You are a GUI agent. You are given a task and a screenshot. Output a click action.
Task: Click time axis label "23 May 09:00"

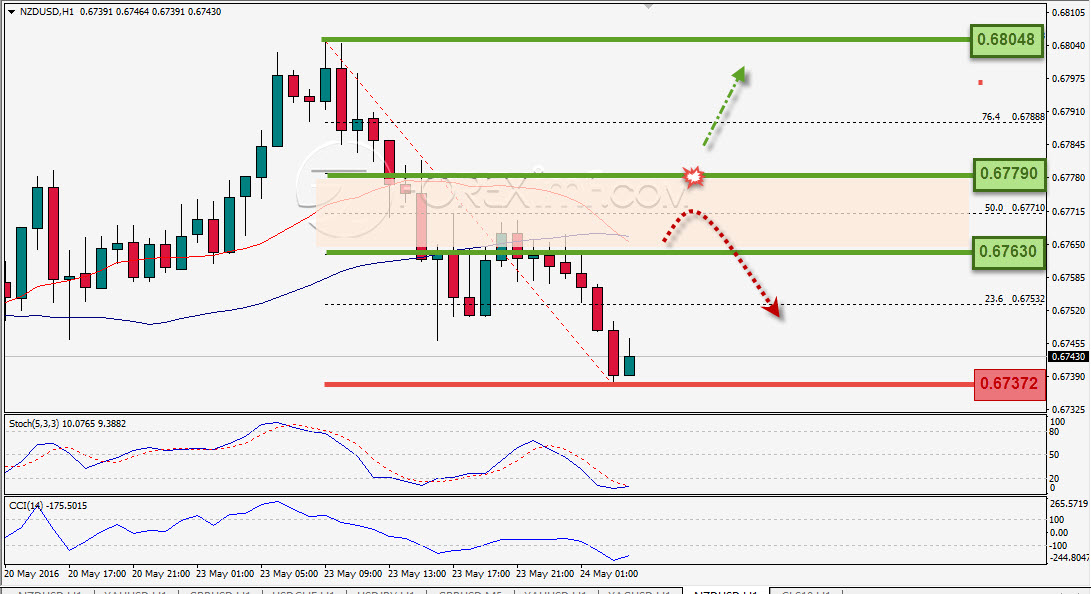point(353,574)
